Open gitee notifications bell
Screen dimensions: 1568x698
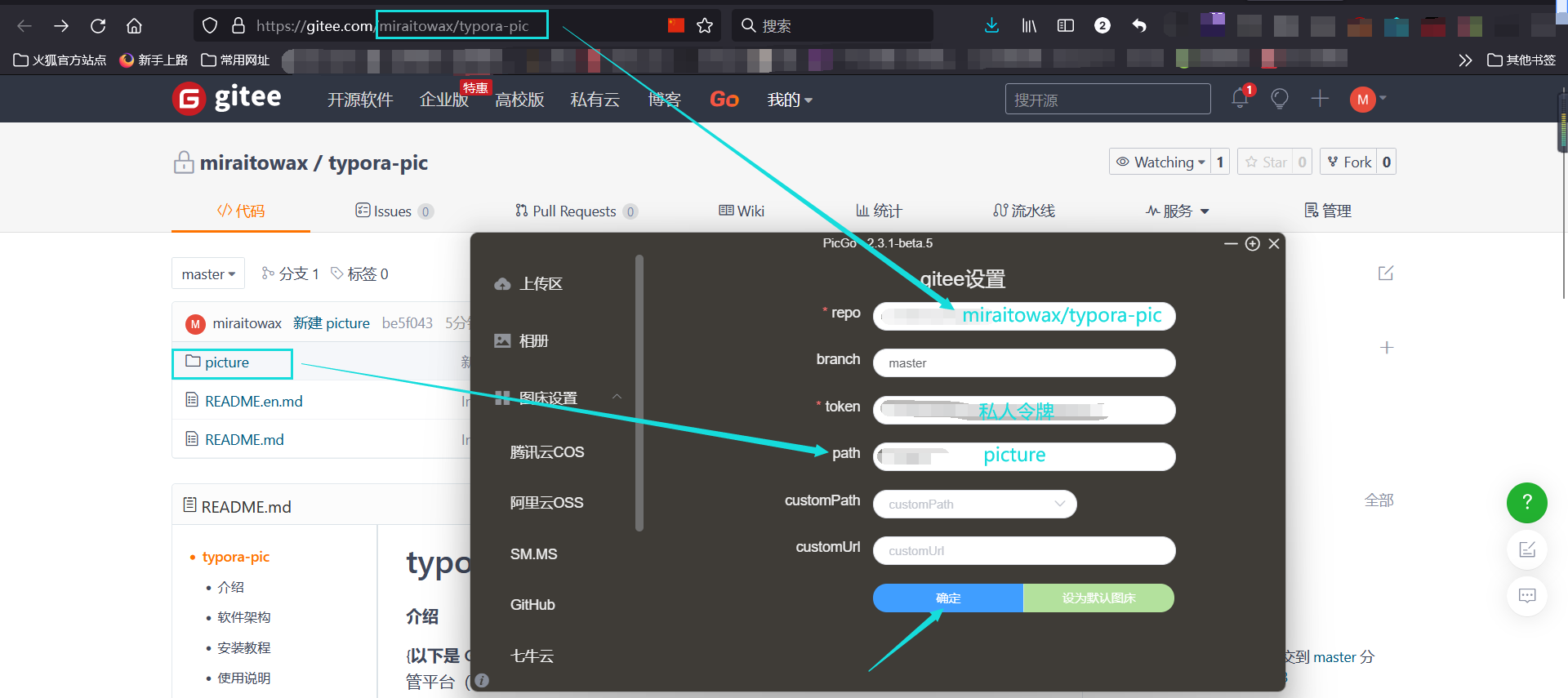click(x=1240, y=99)
